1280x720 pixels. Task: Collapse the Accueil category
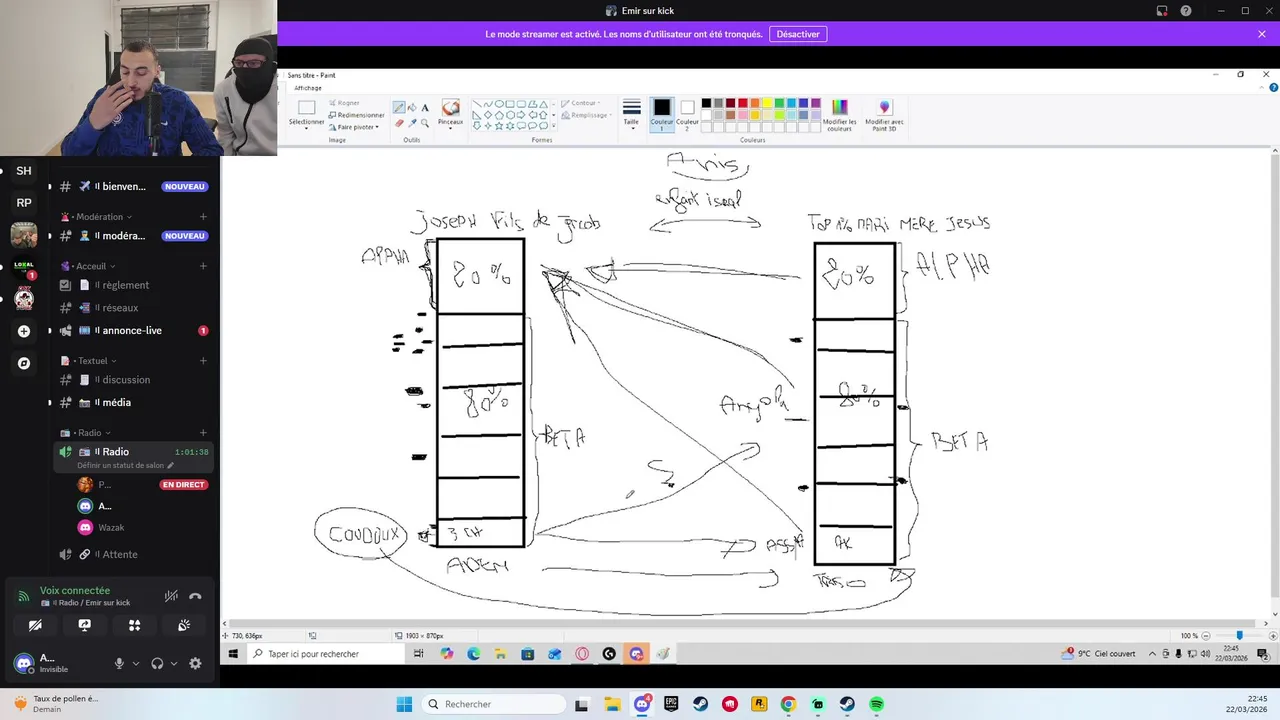pyautogui.click(x=88, y=266)
